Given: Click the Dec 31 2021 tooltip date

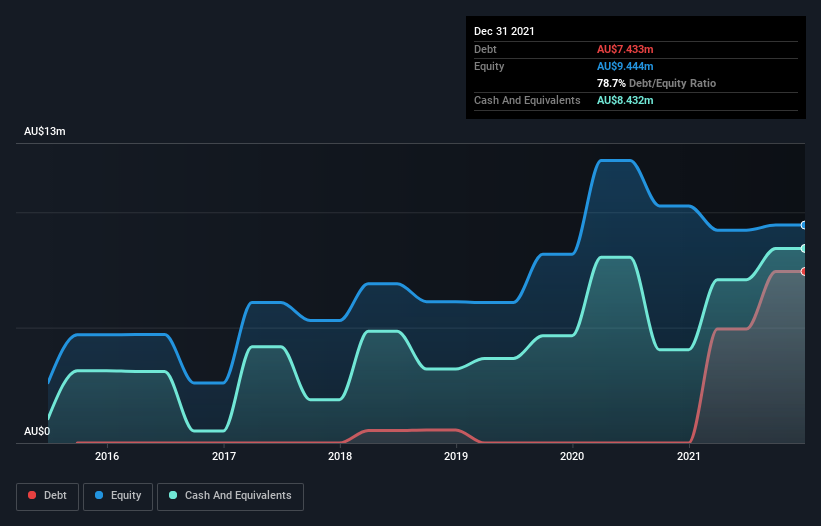Looking at the screenshot, I should tap(504, 31).
